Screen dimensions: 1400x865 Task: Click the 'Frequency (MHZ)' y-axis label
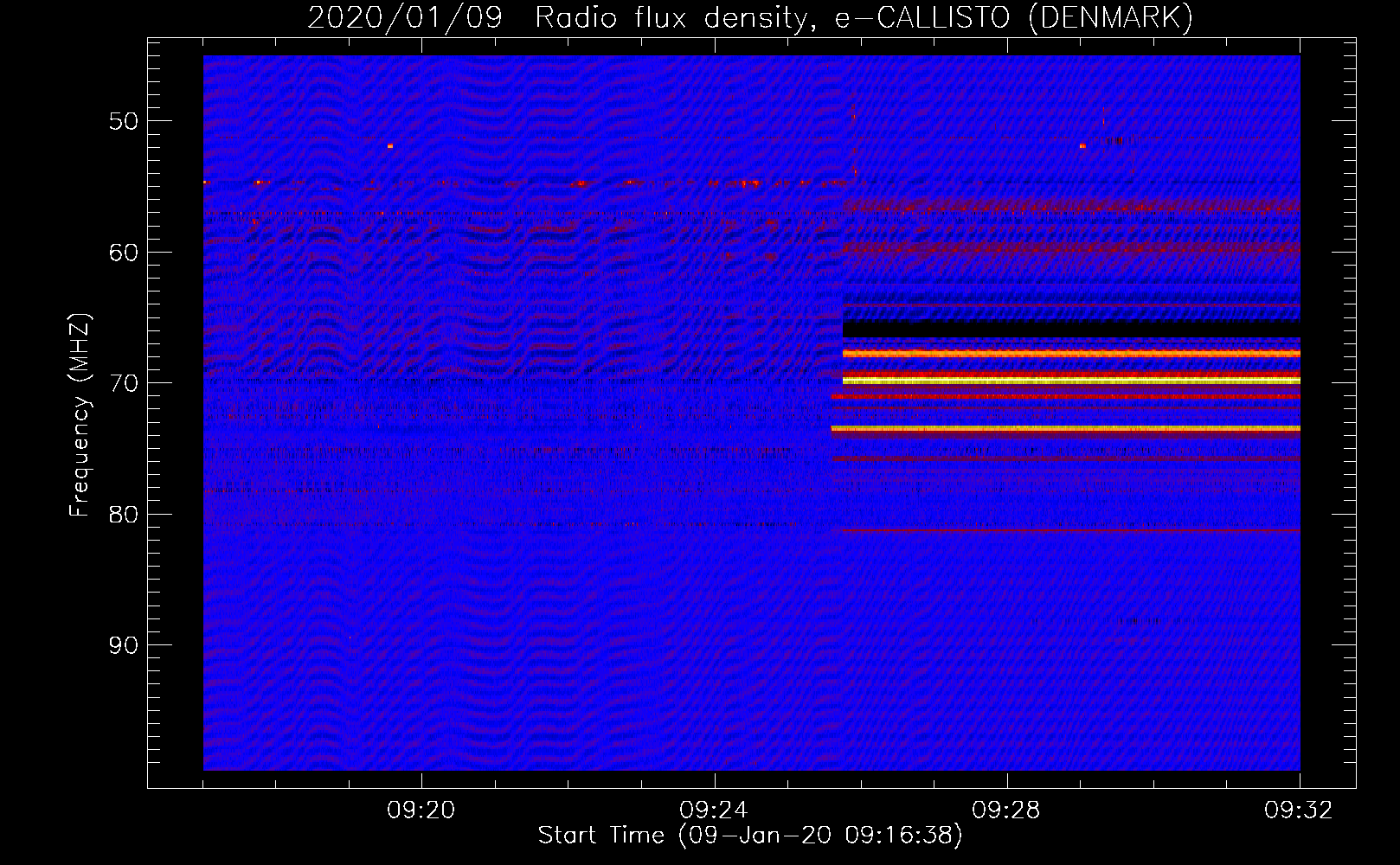click(x=80, y=415)
